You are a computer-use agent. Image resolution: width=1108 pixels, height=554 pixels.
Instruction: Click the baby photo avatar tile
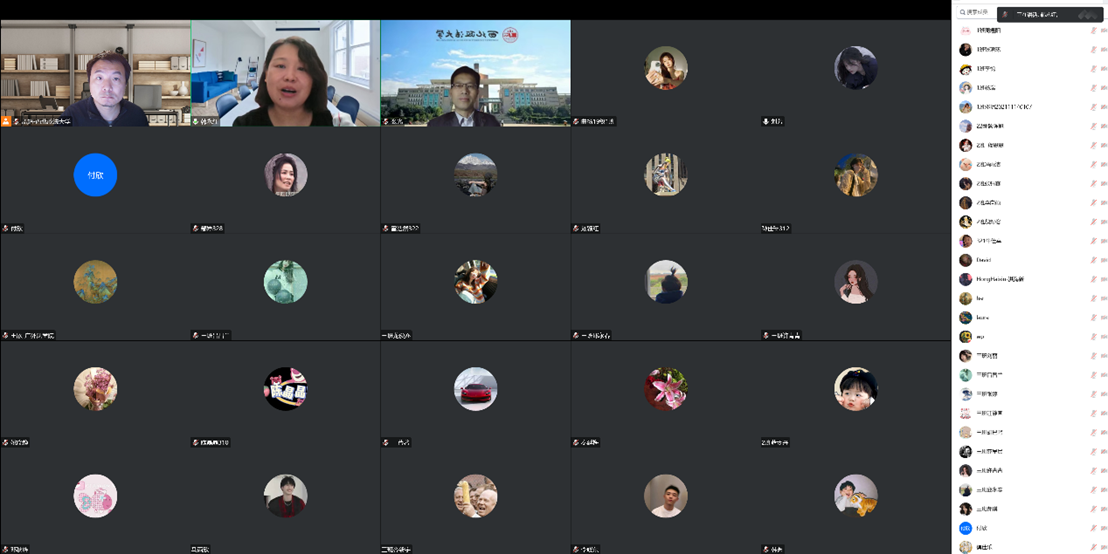point(855,389)
